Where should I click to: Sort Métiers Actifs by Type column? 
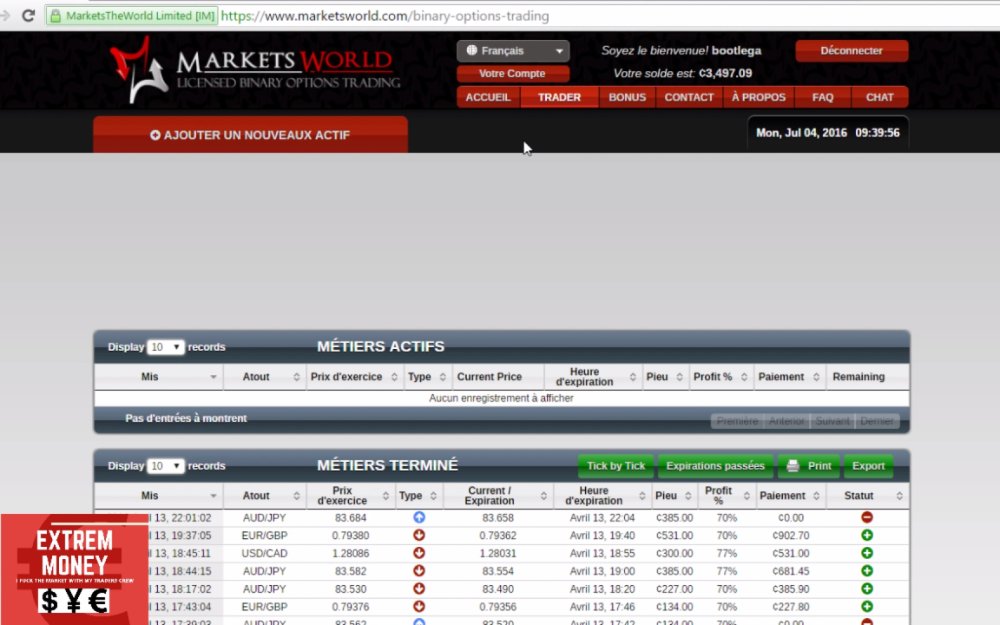pyautogui.click(x=427, y=377)
